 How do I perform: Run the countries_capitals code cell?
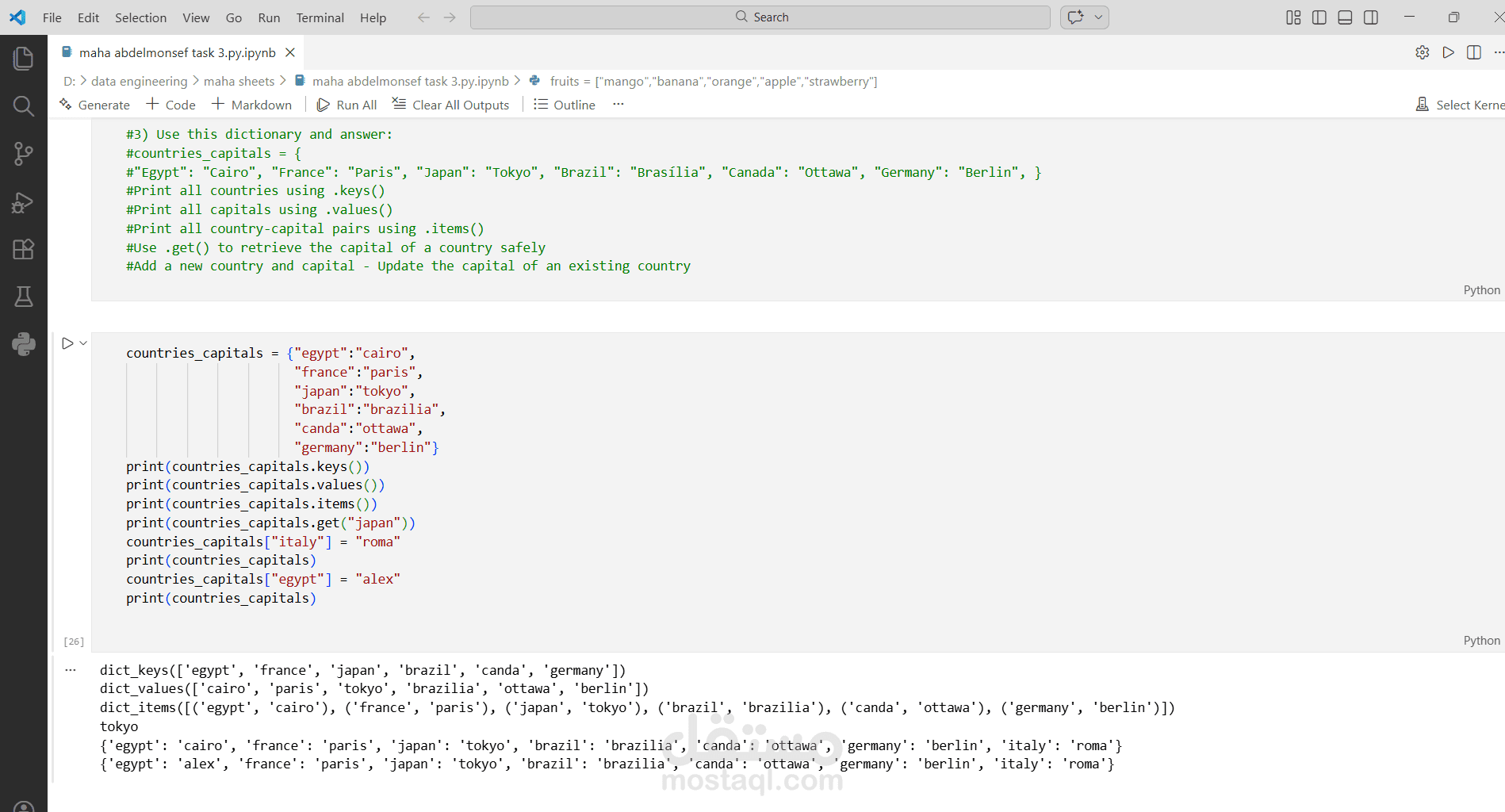tap(67, 343)
